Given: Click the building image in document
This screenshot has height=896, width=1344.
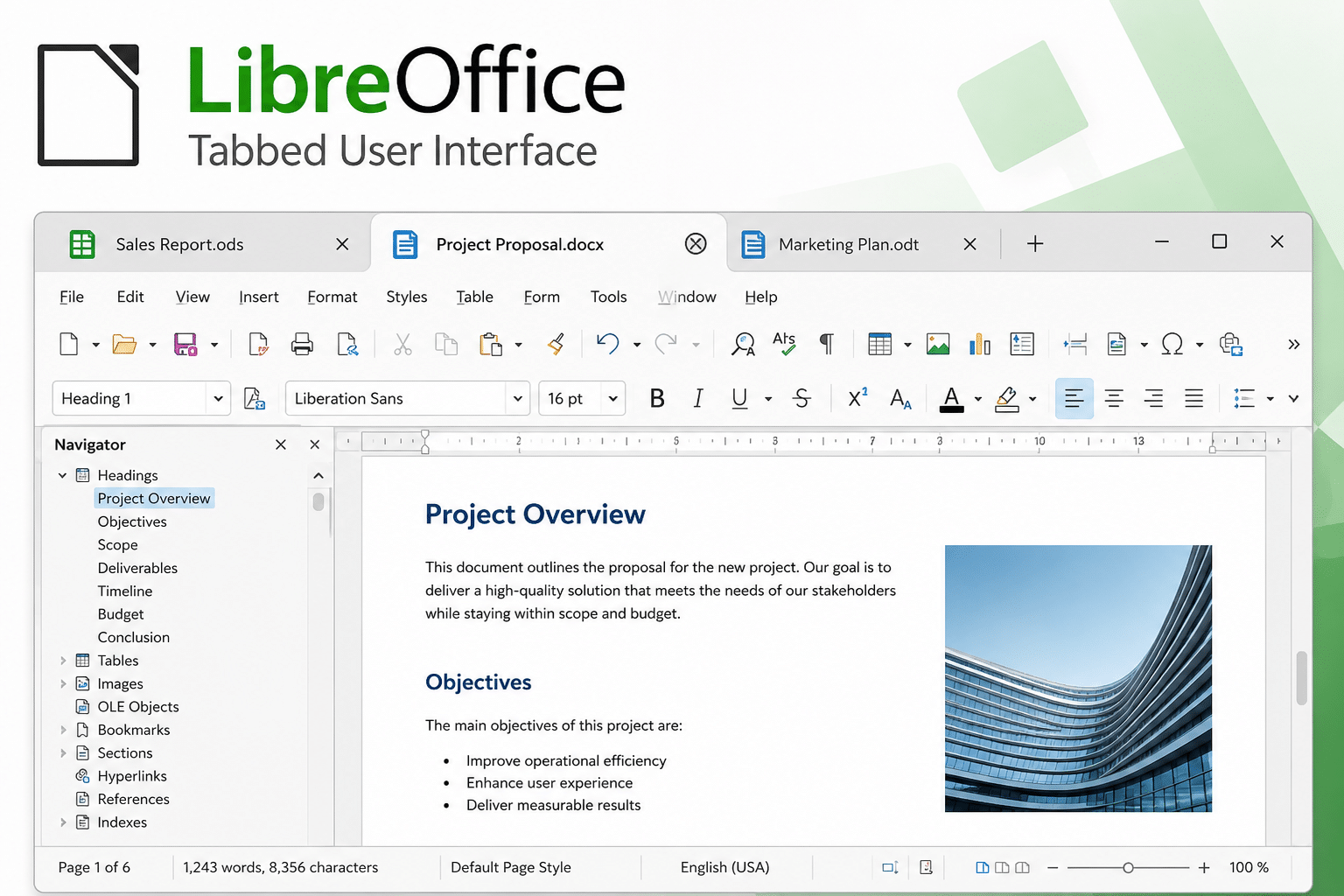Looking at the screenshot, I should pos(1078,678).
